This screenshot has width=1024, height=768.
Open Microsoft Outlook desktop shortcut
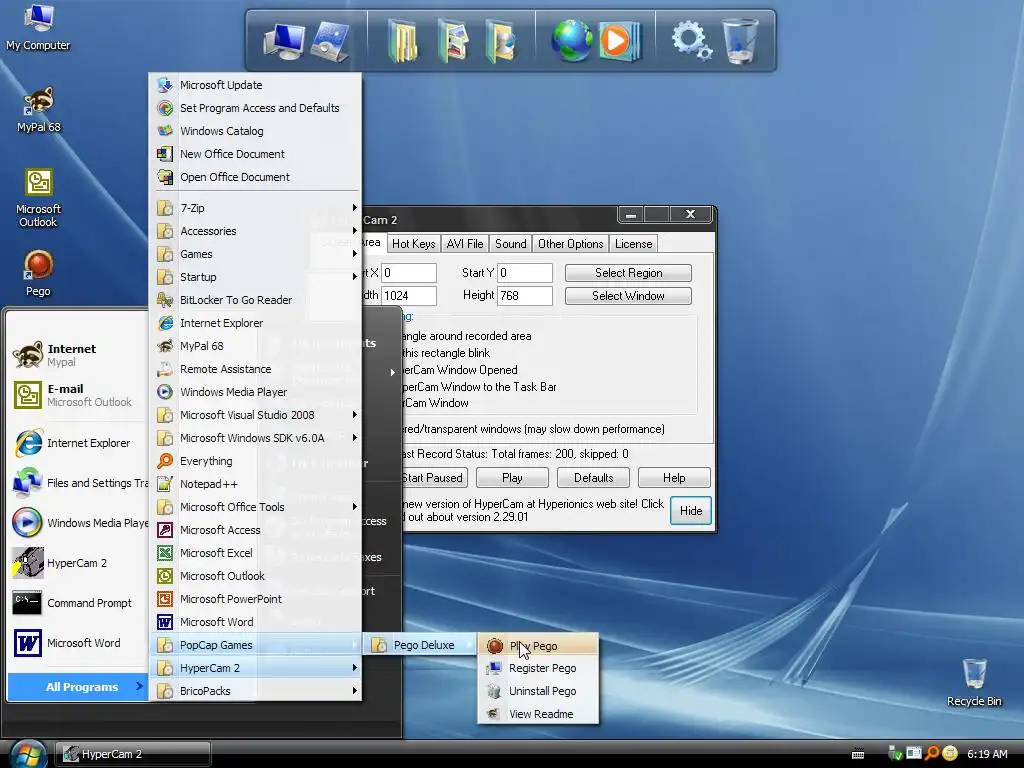(x=38, y=198)
